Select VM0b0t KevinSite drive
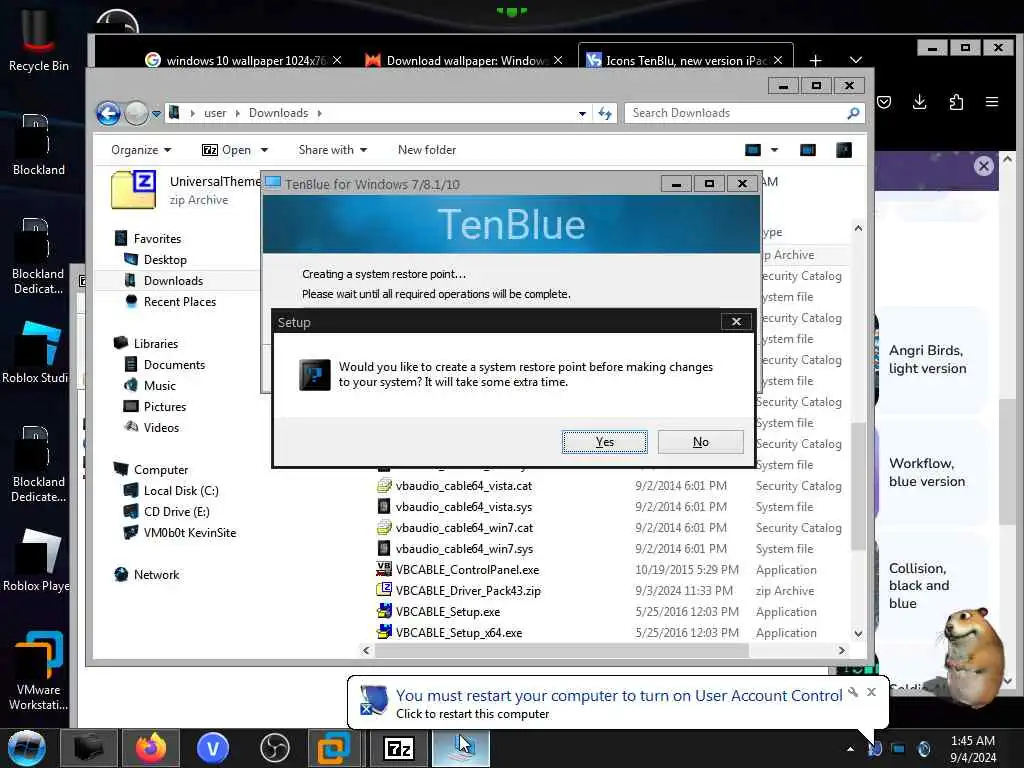The image size is (1024, 768). point(189,533)
